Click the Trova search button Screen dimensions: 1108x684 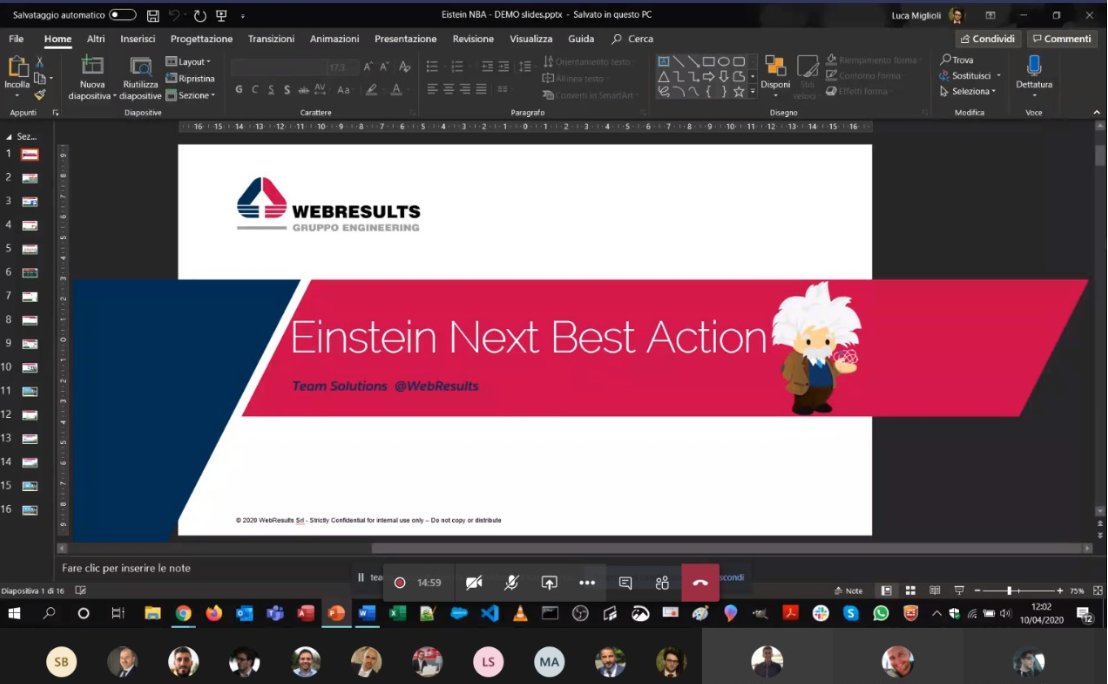coord(957,60)
